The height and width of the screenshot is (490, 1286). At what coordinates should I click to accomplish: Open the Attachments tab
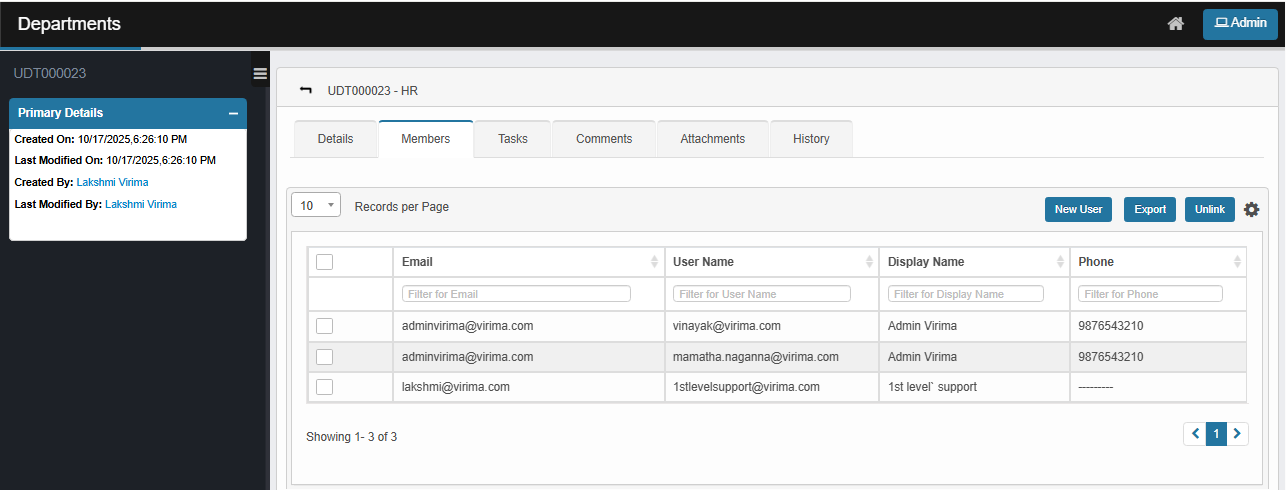pyautogui.click(x=713, y=139)
